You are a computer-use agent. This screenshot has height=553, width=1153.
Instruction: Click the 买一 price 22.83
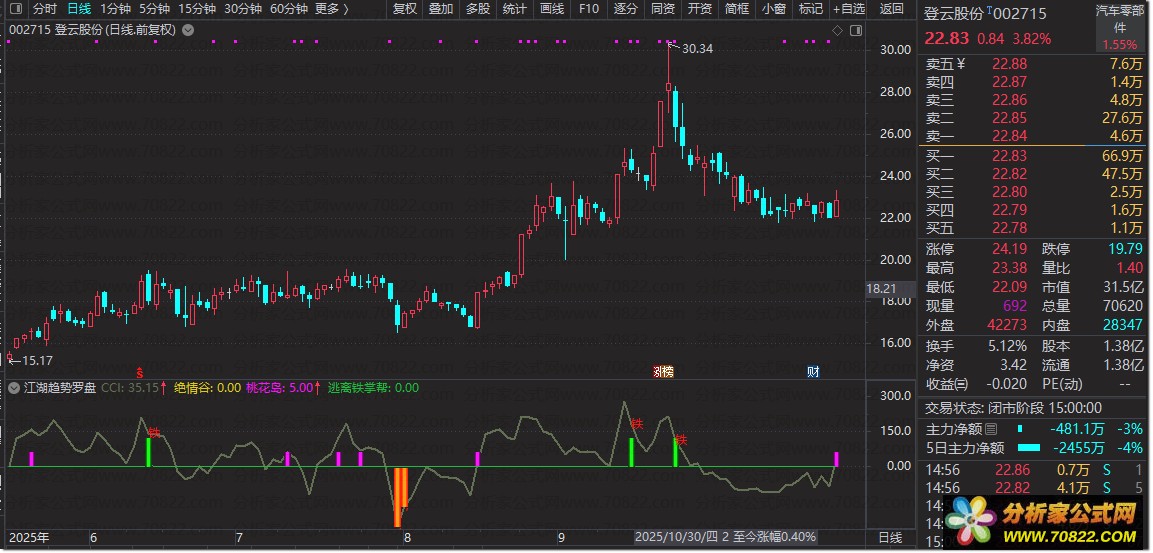1010,156
